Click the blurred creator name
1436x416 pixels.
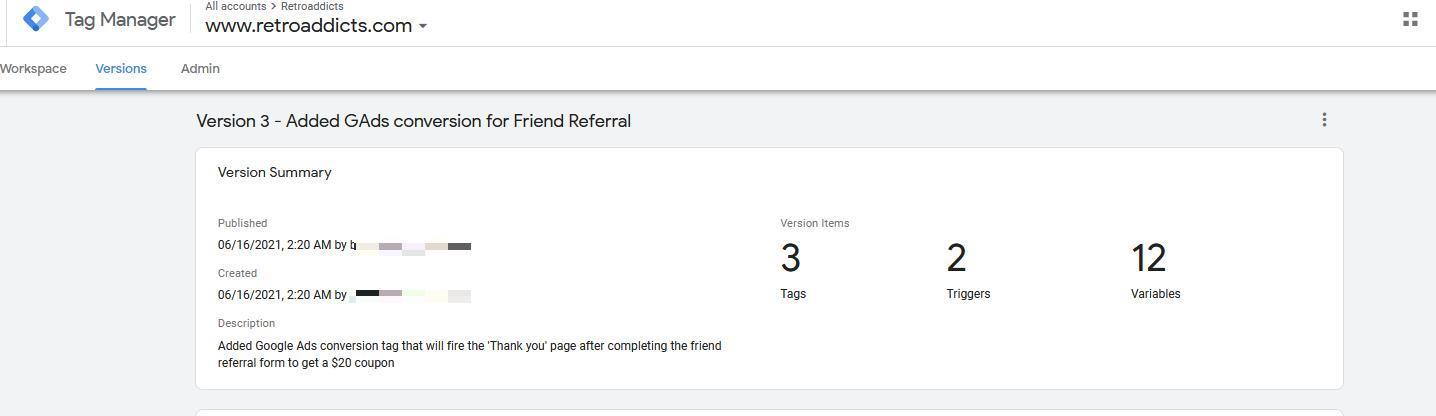click(x=412, y=295)
